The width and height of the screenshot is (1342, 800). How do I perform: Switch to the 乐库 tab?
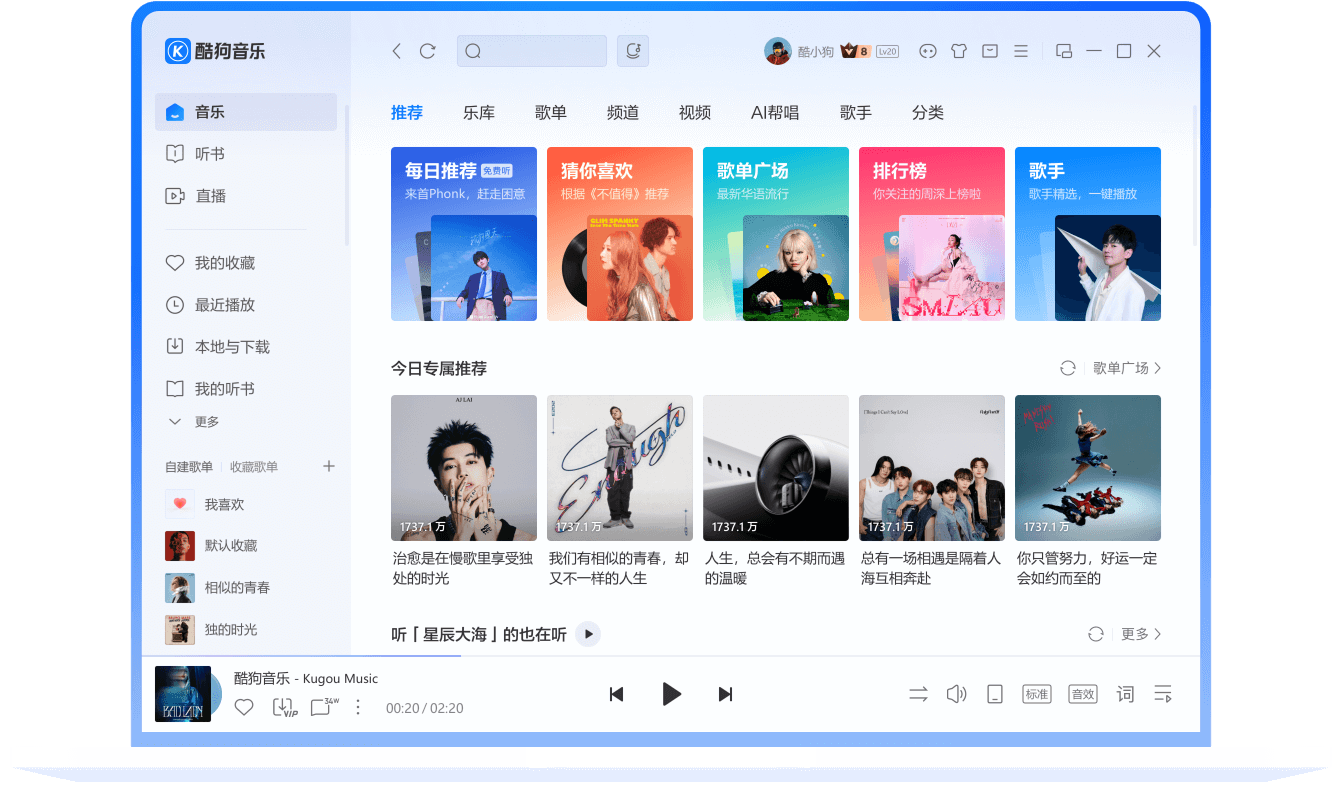(479, 113)
